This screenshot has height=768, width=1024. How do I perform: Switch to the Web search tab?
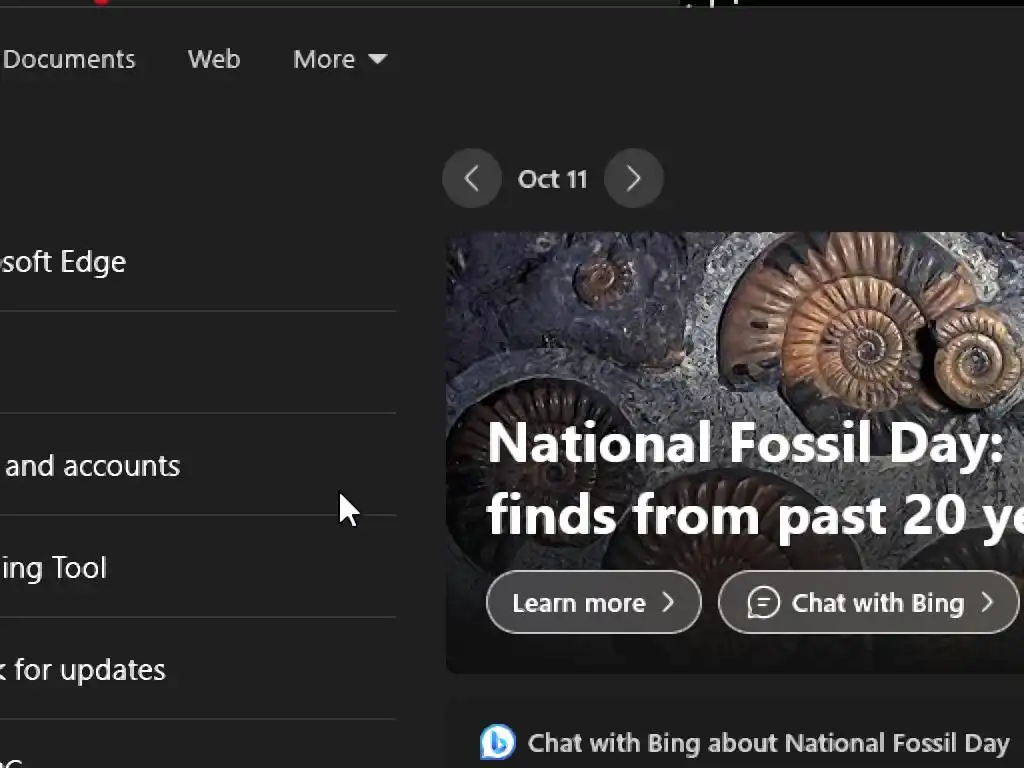214,59
